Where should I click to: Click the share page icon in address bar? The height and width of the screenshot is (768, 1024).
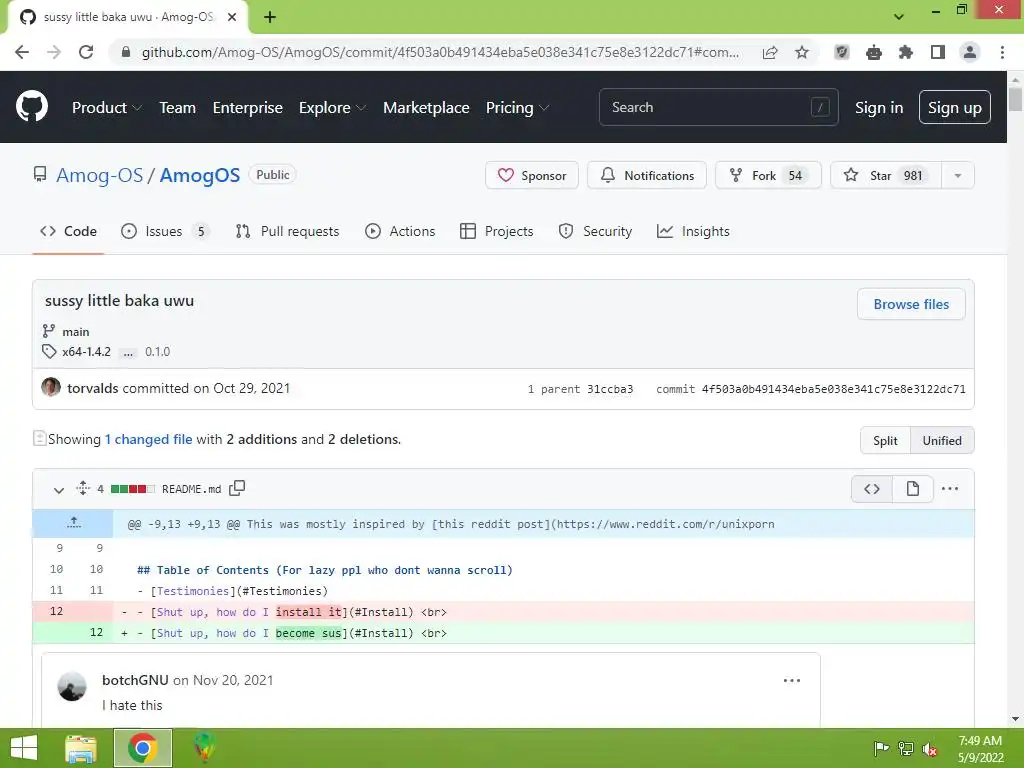pyautogui.click(x=770, y=52)
